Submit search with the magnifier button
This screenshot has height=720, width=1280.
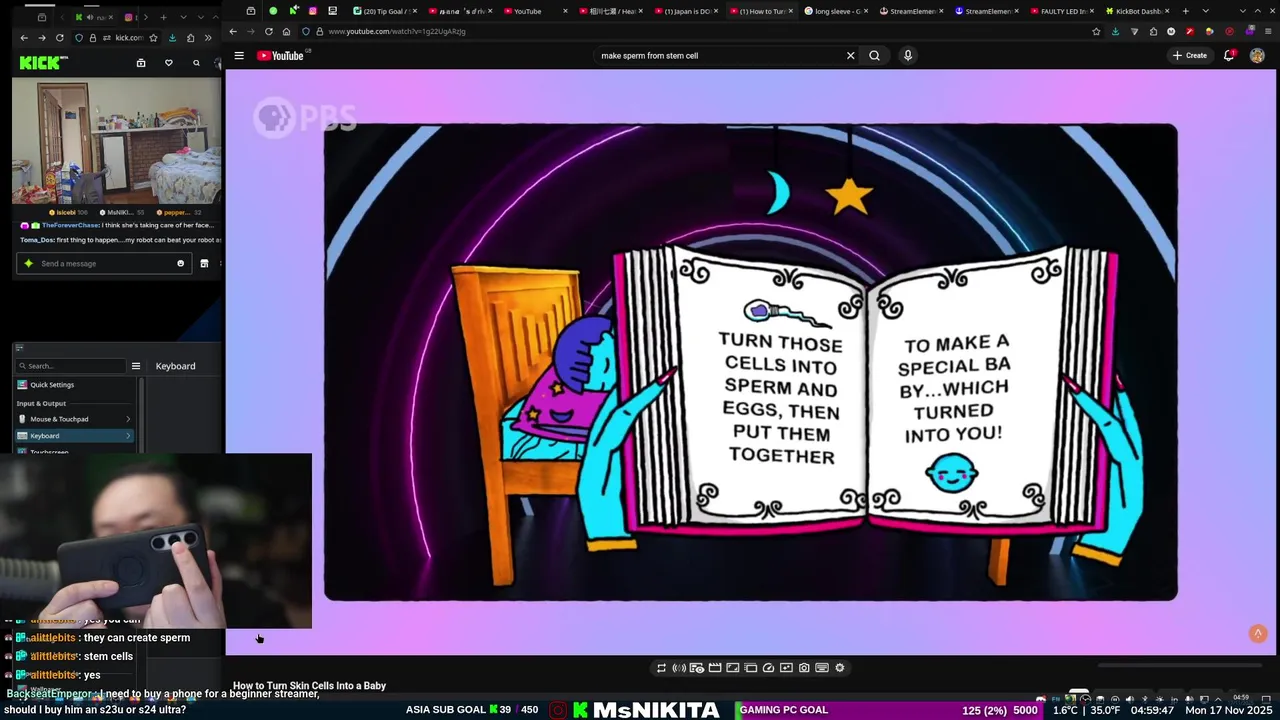[x=874, y=56]
